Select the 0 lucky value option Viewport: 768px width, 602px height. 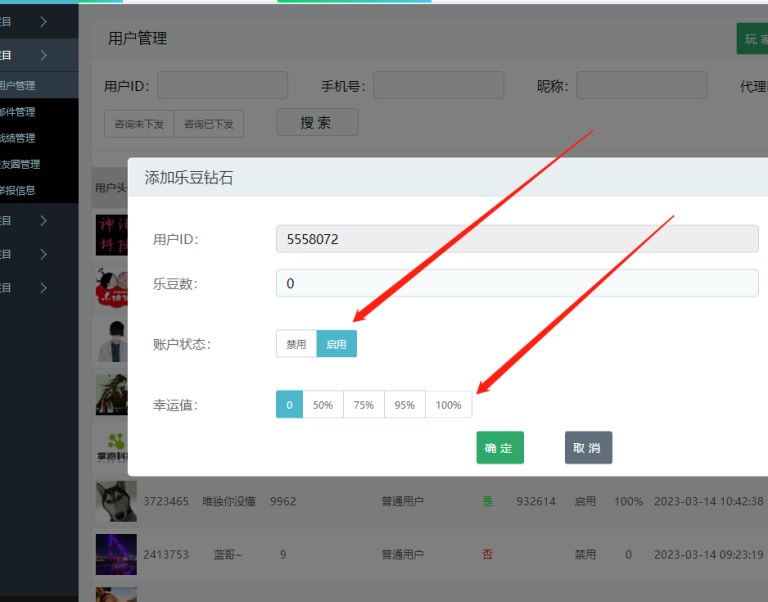point(289,405)
